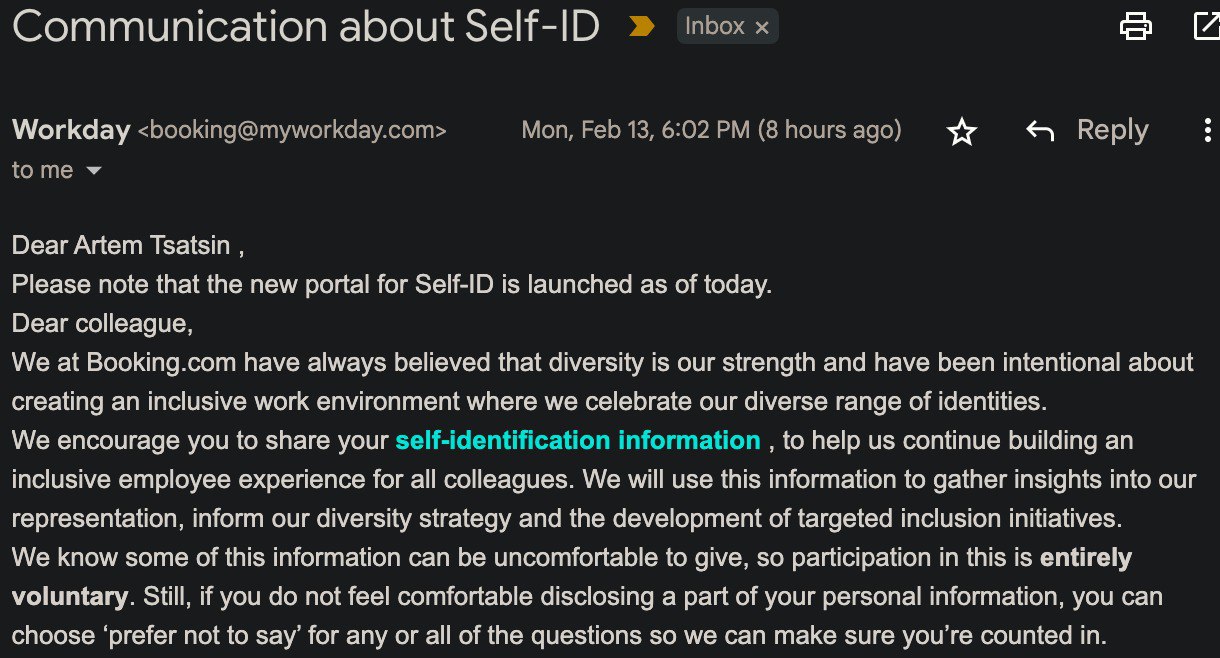Click the Inbox label chip
Viewport: 1220px width, 658px height.
pos(714,27)
